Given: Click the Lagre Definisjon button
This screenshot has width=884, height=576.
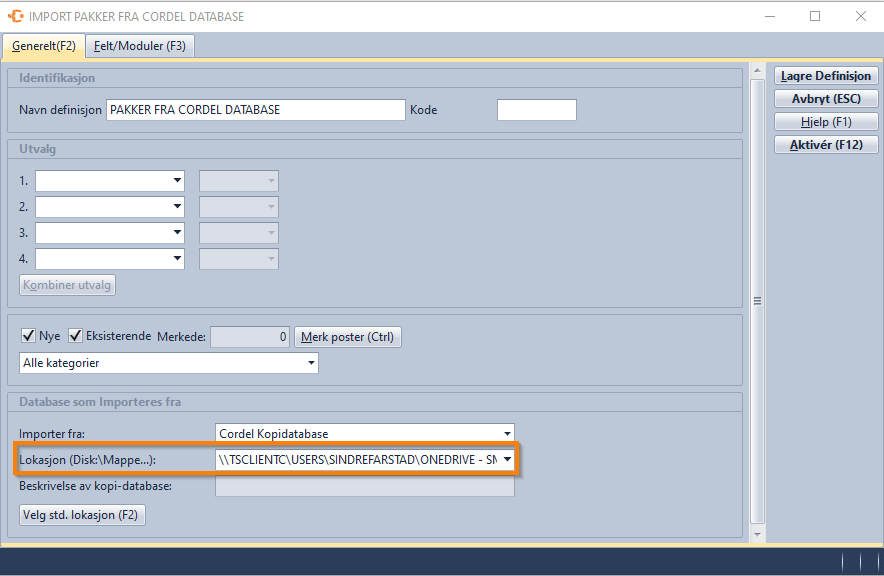Looking at the screenshot, I should [826, 76].
